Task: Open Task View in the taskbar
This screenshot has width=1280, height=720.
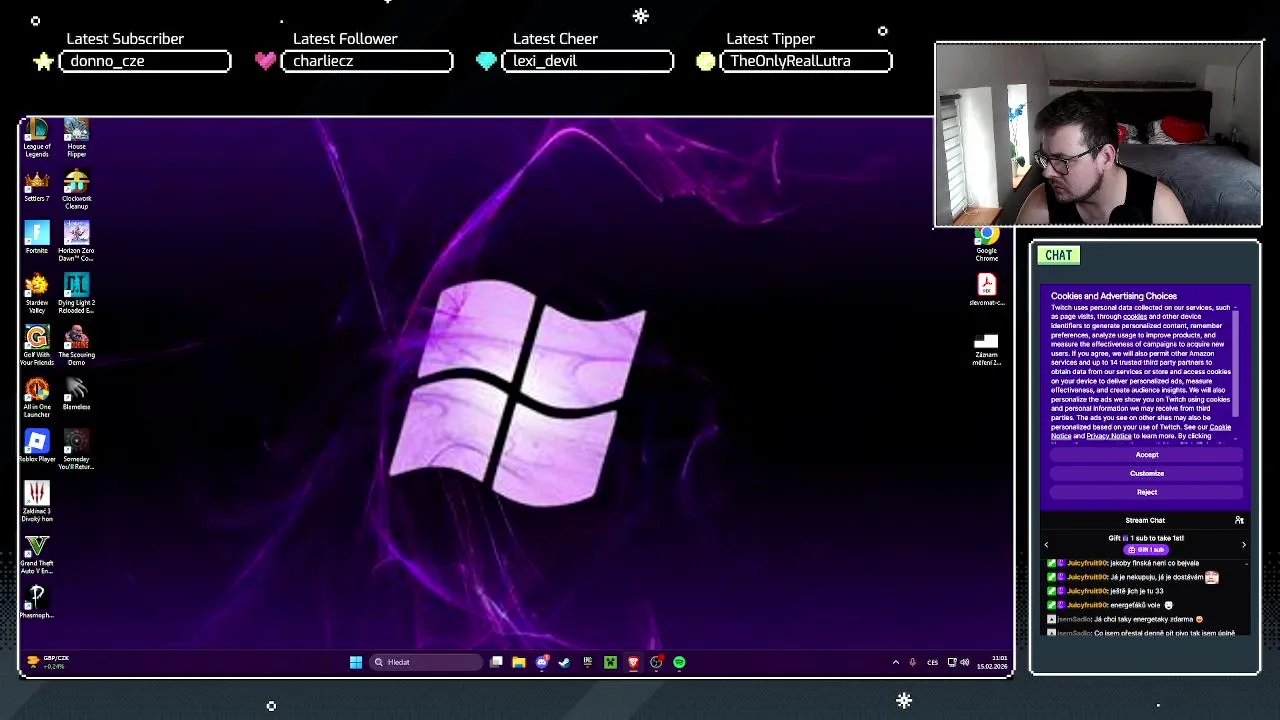Action: [496, 662]
